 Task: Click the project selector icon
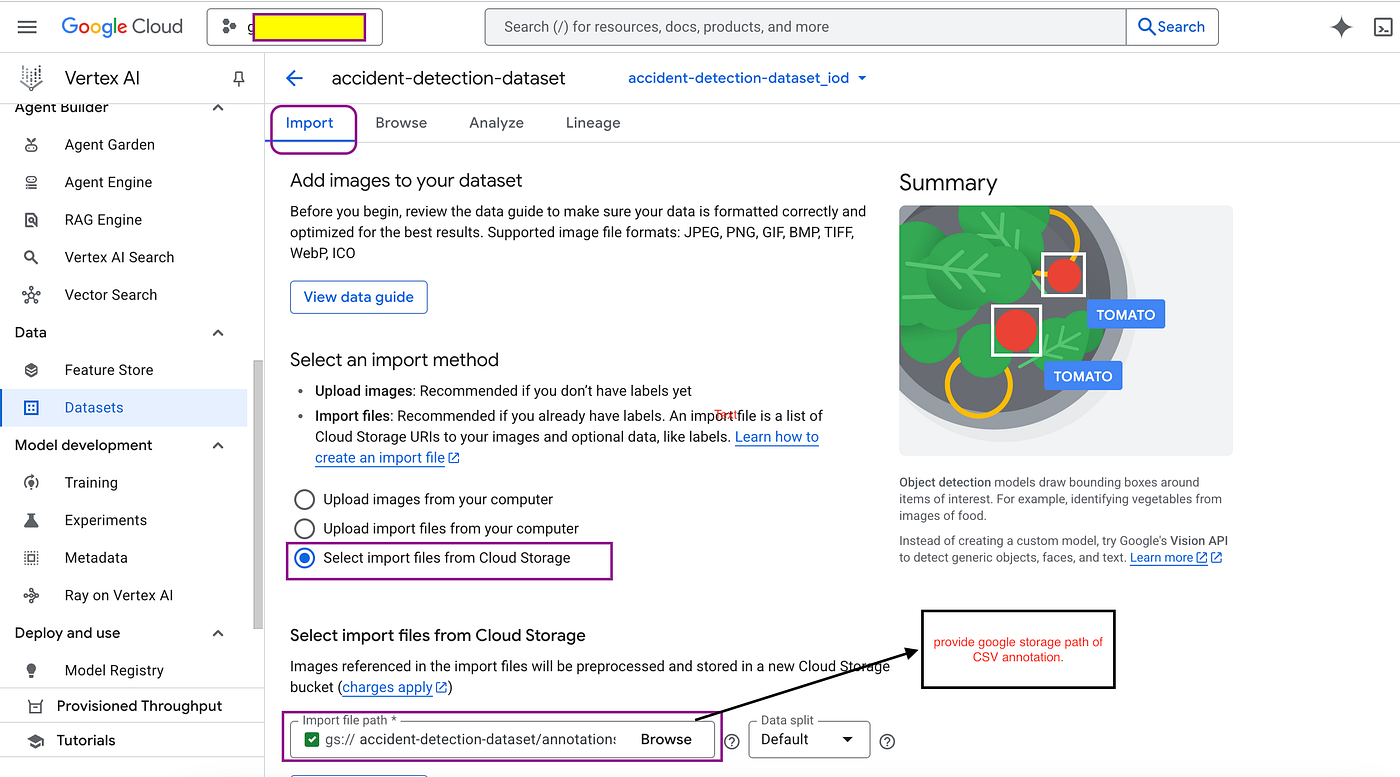(x=229, y=27)
